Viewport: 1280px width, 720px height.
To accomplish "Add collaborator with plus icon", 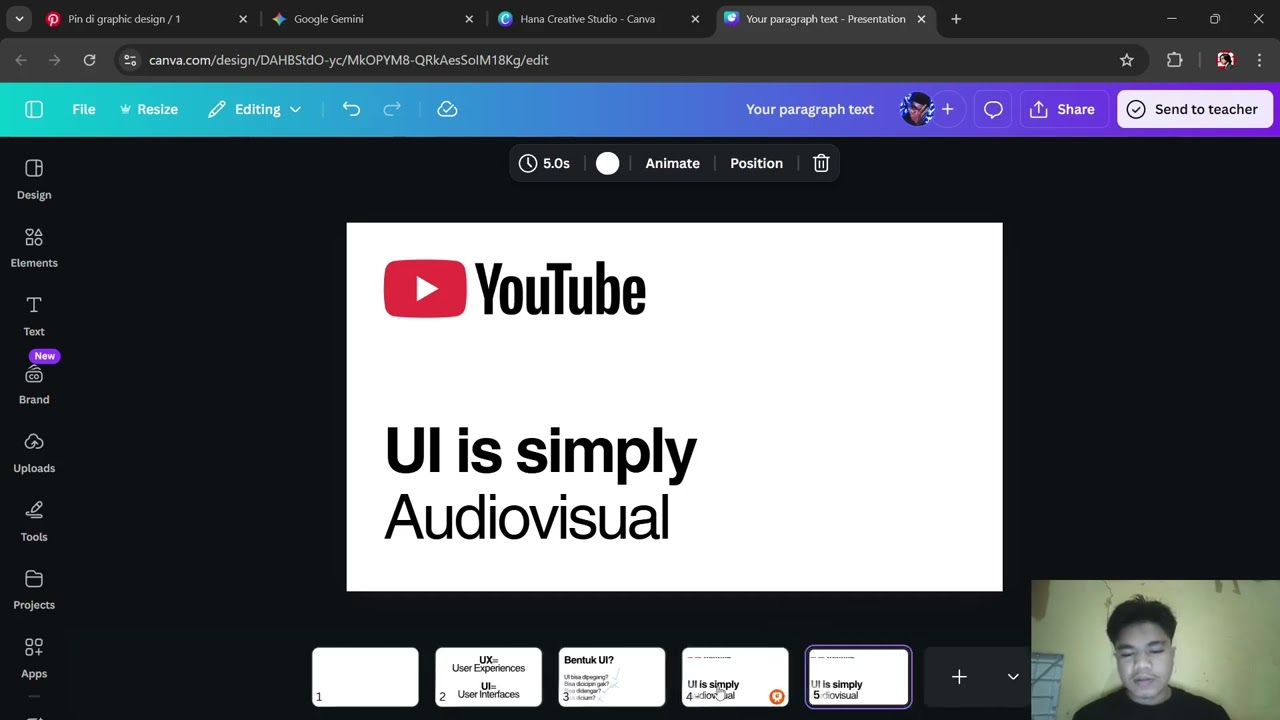I will (x=947, y=109).
